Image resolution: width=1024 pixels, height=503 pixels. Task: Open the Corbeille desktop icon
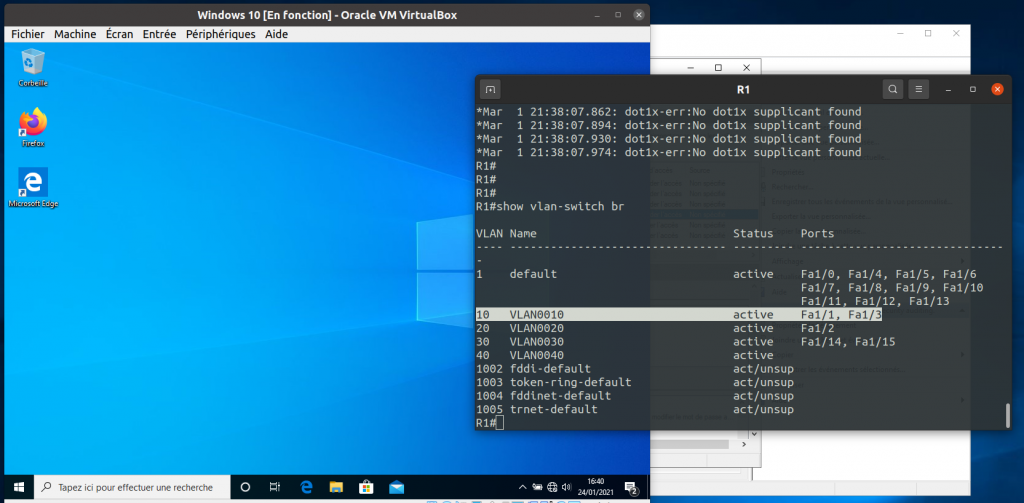(33, 67)
